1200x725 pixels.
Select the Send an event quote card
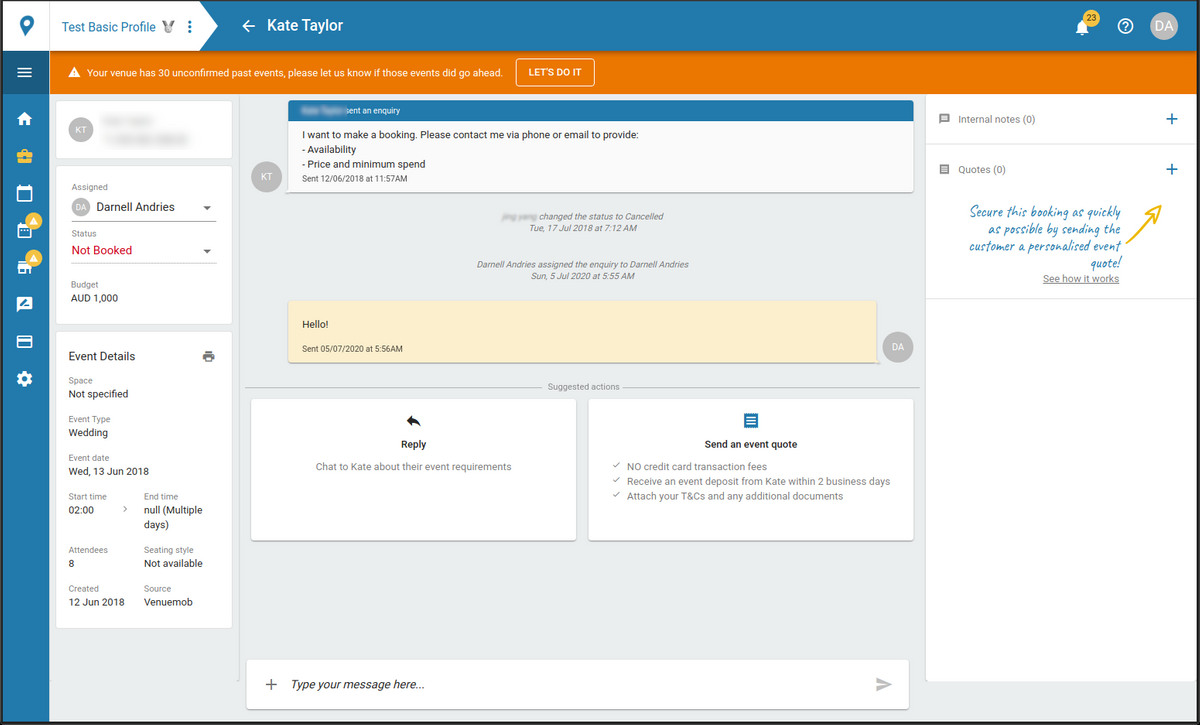click(750, 469)
